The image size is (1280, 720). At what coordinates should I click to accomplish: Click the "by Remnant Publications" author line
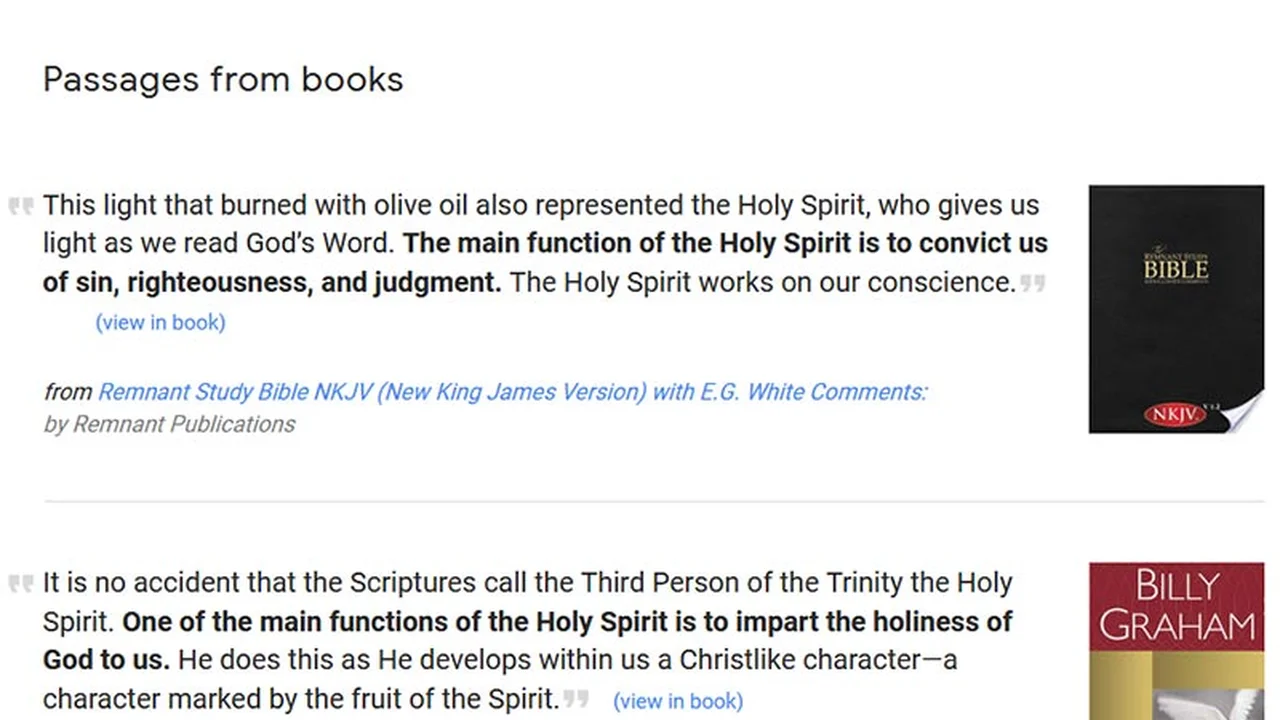tap(169, 424)
